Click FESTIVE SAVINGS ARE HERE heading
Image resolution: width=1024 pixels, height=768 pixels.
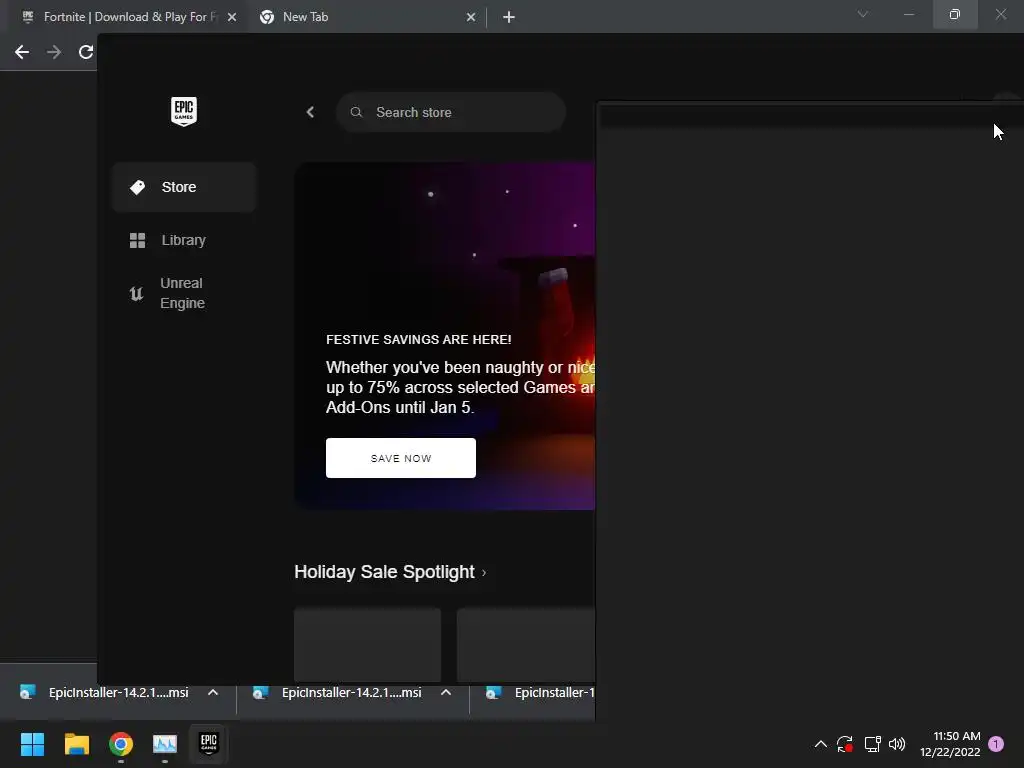[x=419, y=340]
